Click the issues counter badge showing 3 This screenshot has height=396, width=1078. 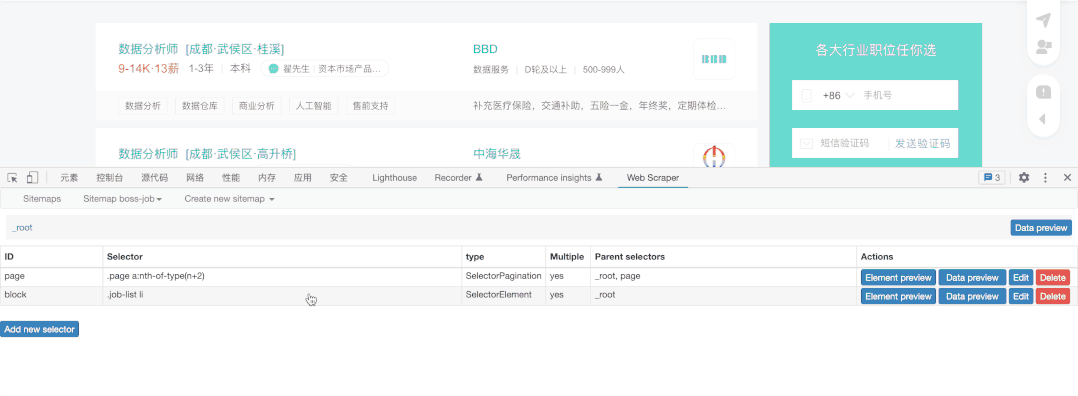pos(992,177)
